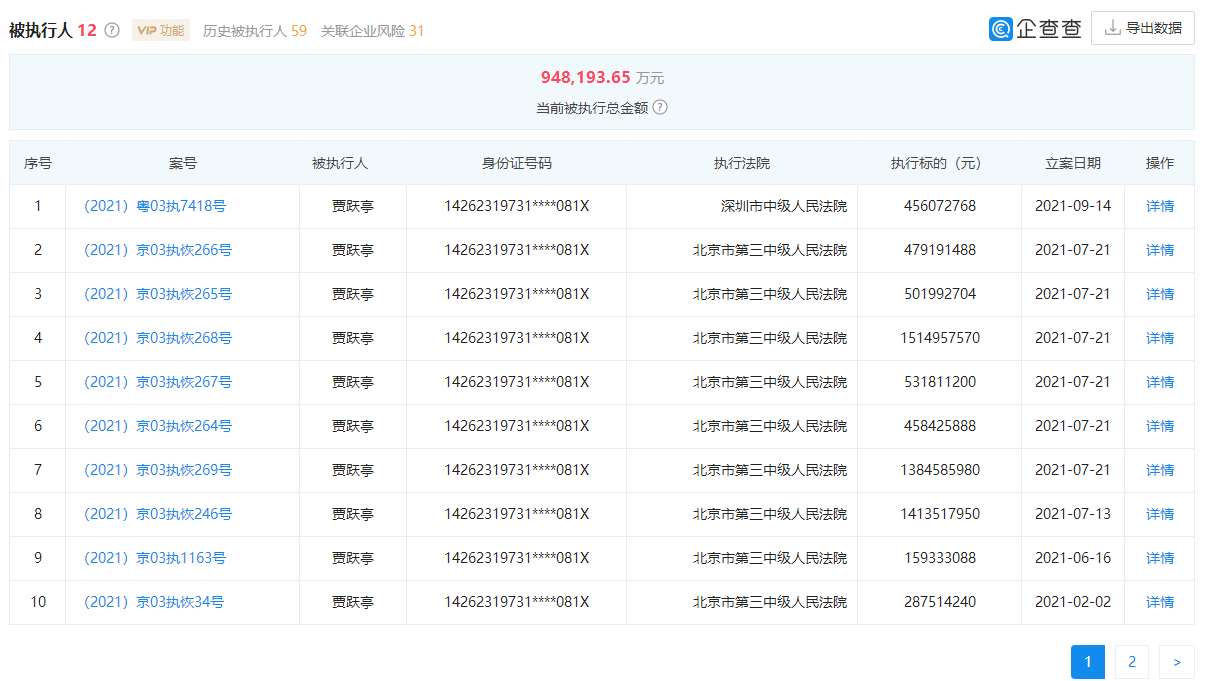View 详情 for case 京03执恢267号
The height and width of the screenshot is (681, 1206).
(x=1159, y=382)
